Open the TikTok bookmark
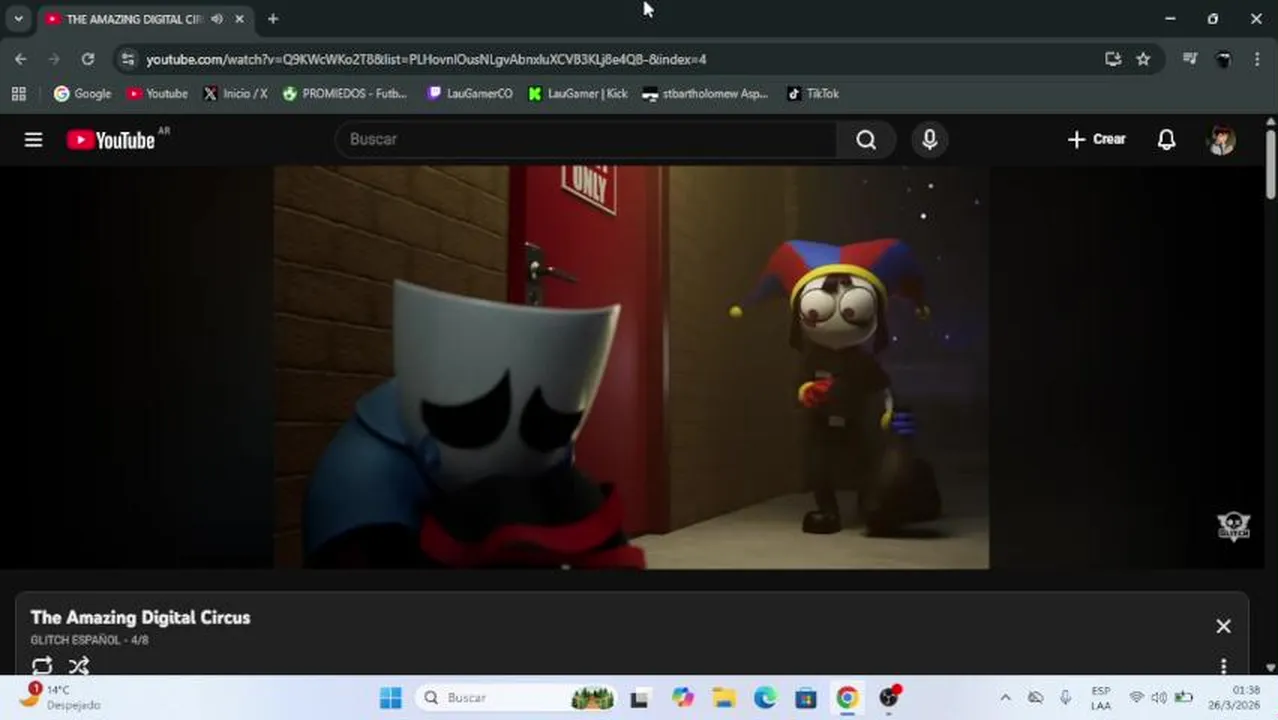This screenshot has width=1278, height=720. pos(812,93)
